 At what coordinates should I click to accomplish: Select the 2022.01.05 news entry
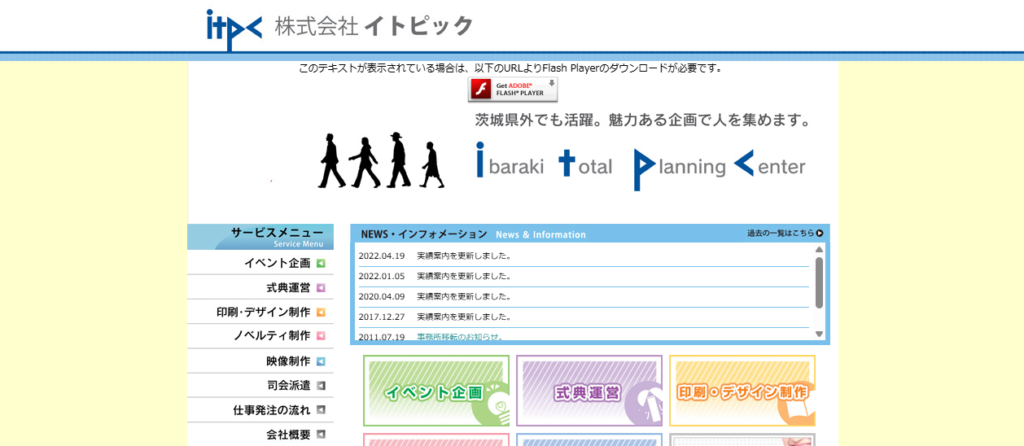[x=583, y=276]
